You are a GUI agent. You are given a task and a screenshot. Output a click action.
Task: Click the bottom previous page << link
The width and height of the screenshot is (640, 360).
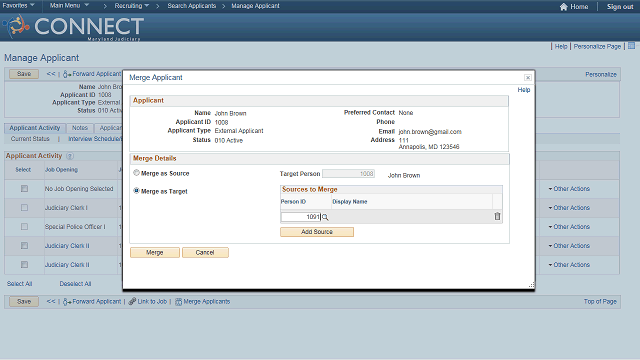pyautogui.click(x=51, y=301)
